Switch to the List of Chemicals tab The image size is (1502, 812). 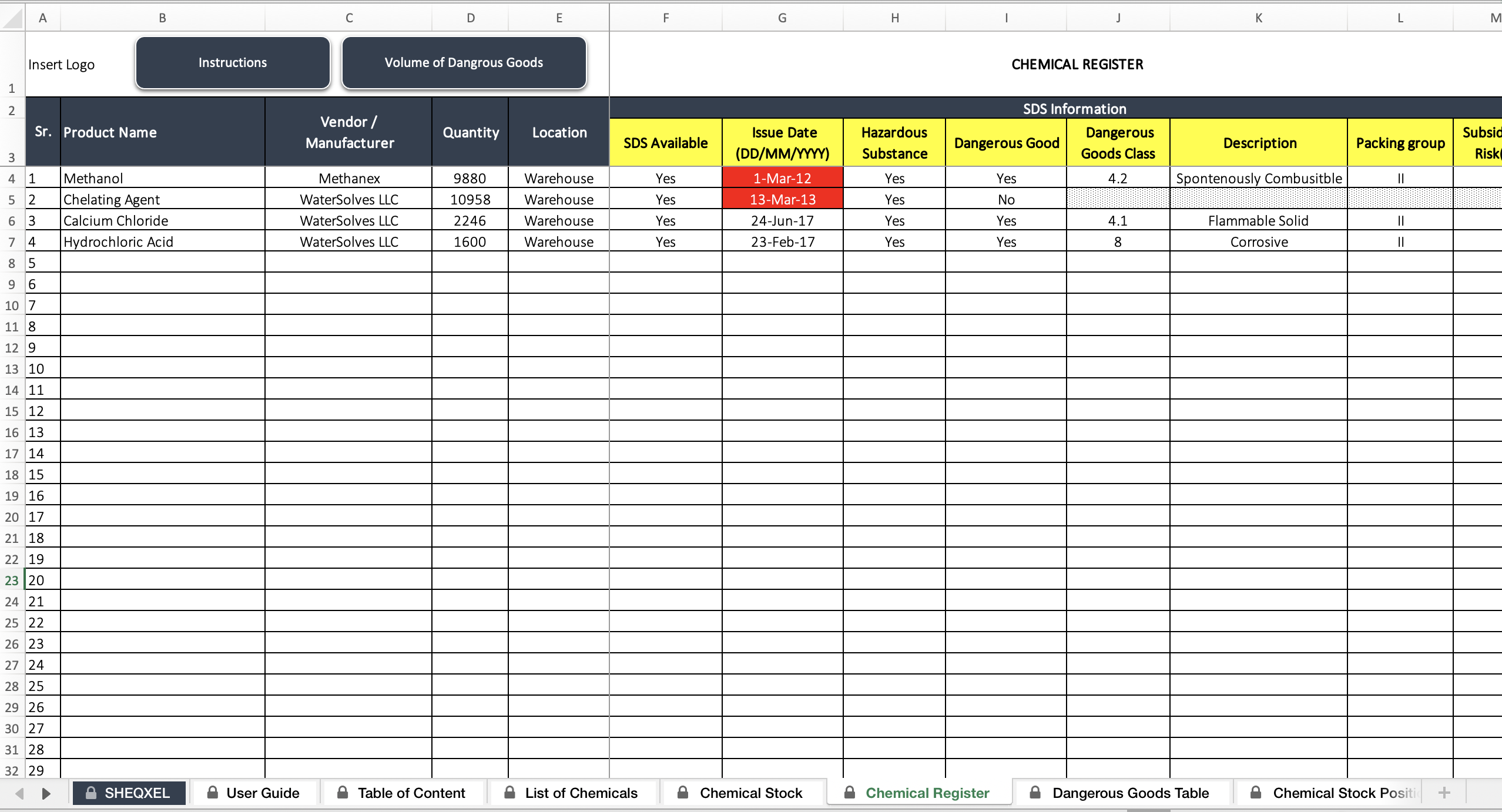[582, 792]
